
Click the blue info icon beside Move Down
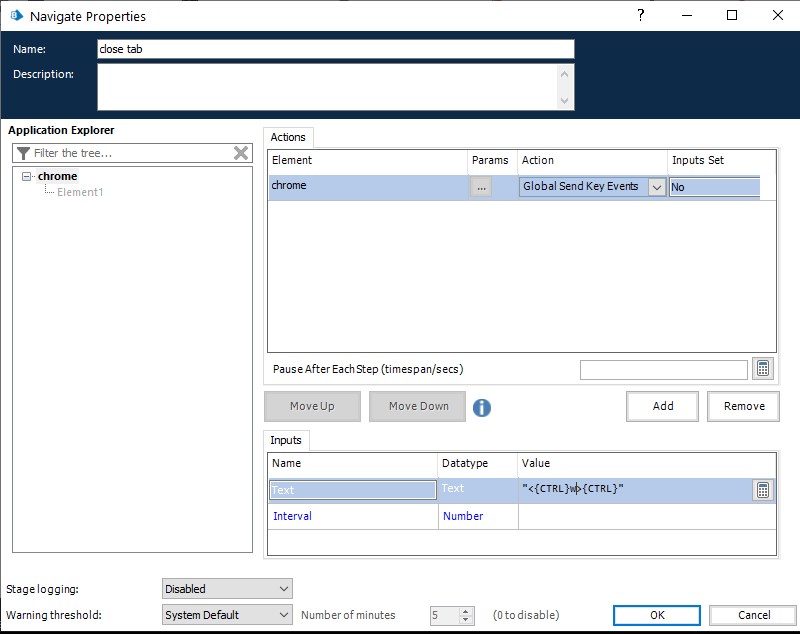pyautogui.click(x=482, y=407)
